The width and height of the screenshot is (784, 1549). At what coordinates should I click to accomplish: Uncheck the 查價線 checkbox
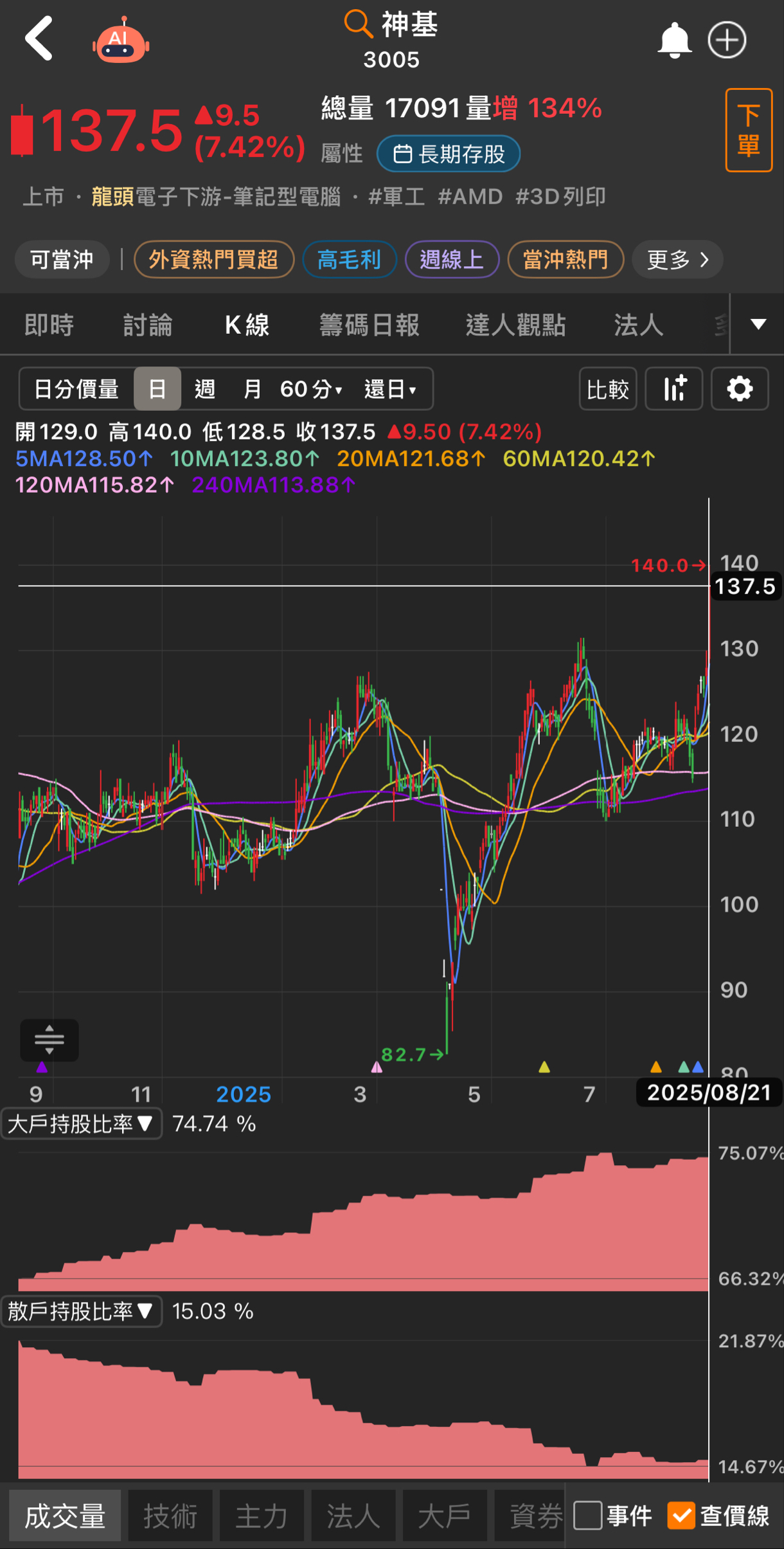[681, 1516]
